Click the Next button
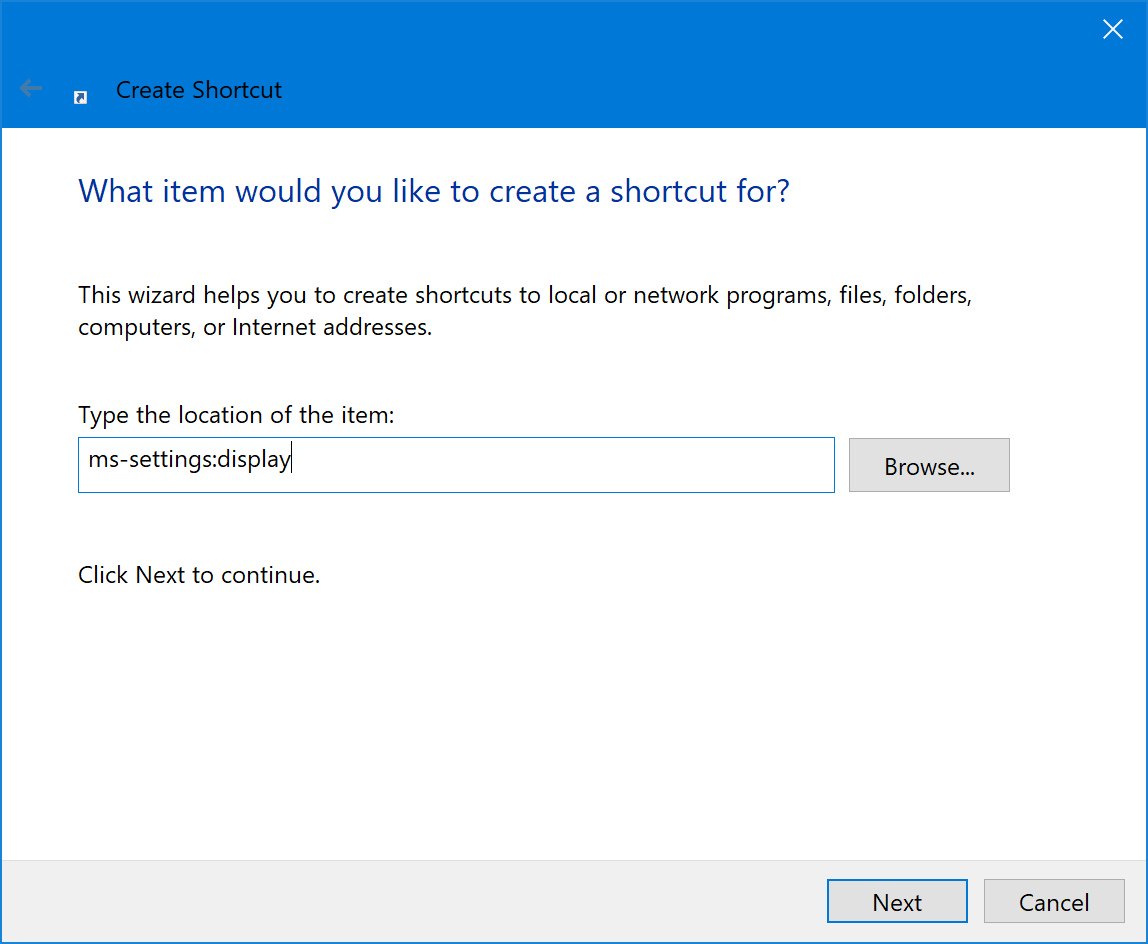The image size is (1148, 944). point(897,901)
